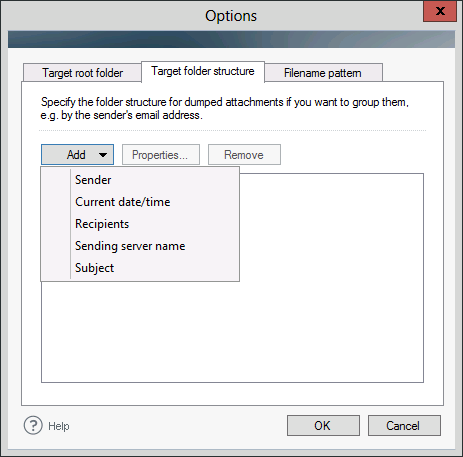
Task: Select Subject from the Add menu
Action: pos(140,268)
